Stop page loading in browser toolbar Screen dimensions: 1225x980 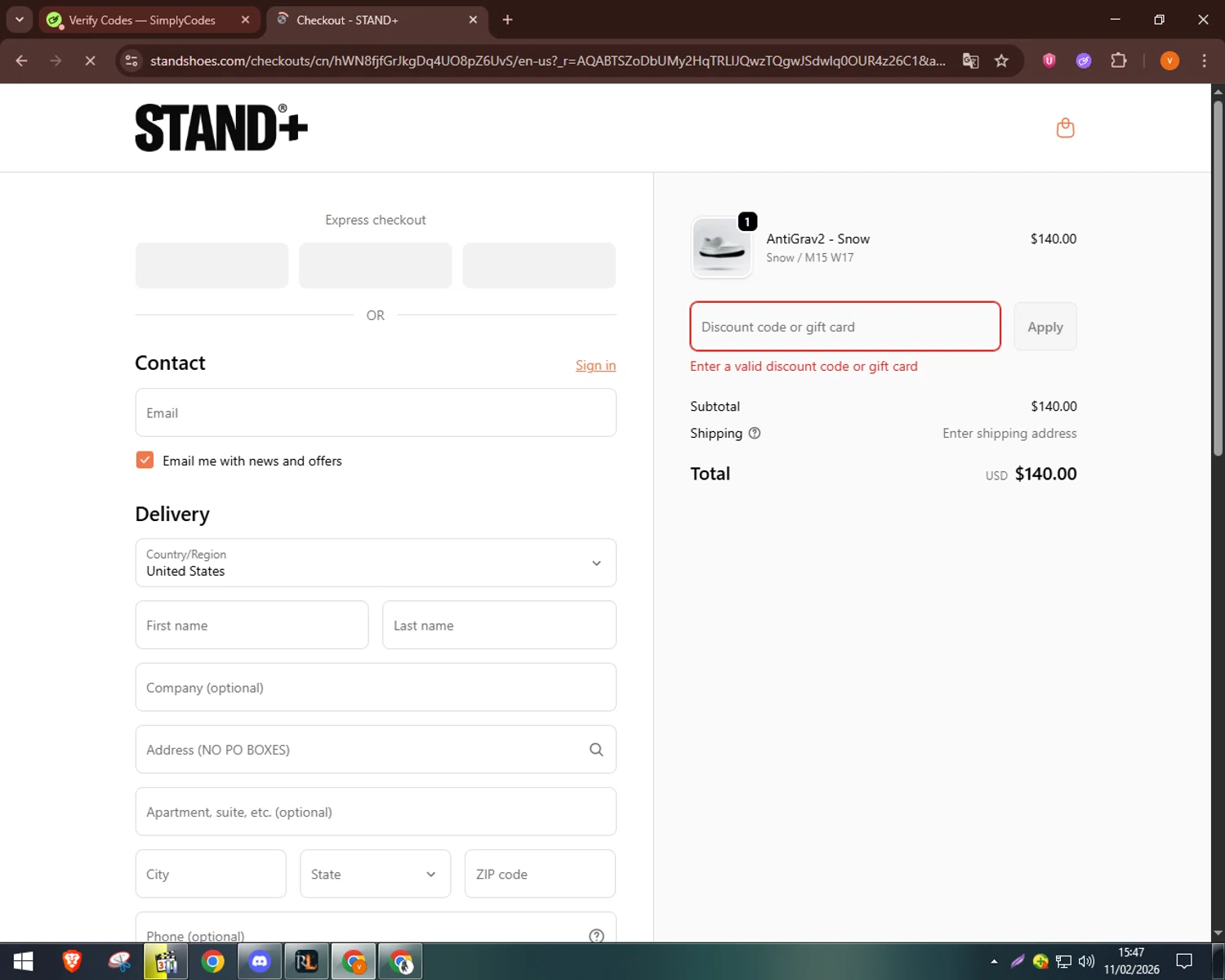[90, 60]
